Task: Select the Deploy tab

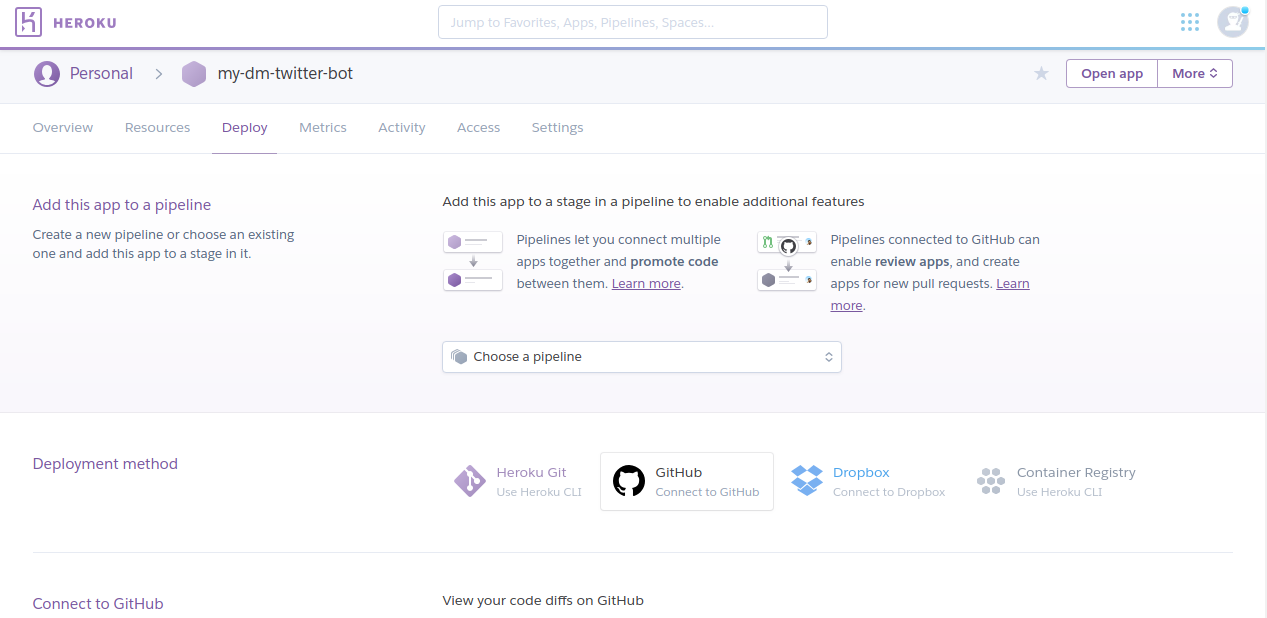Action: 244,128
